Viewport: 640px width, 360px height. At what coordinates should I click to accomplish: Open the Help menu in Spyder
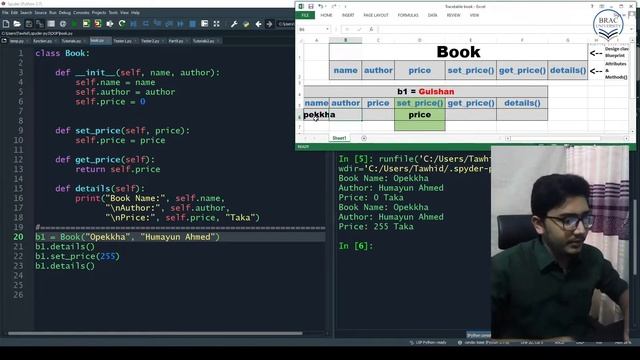135,13
